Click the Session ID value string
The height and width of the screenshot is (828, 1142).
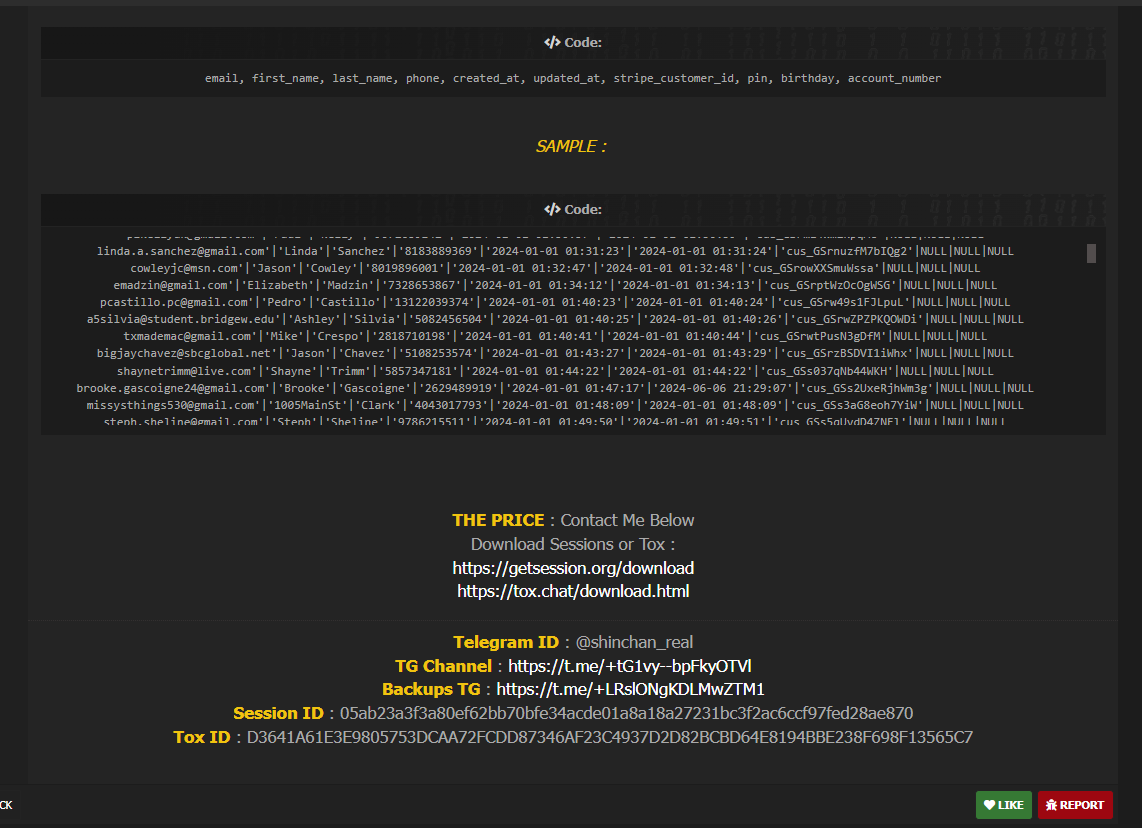click(x=626, y=713)
